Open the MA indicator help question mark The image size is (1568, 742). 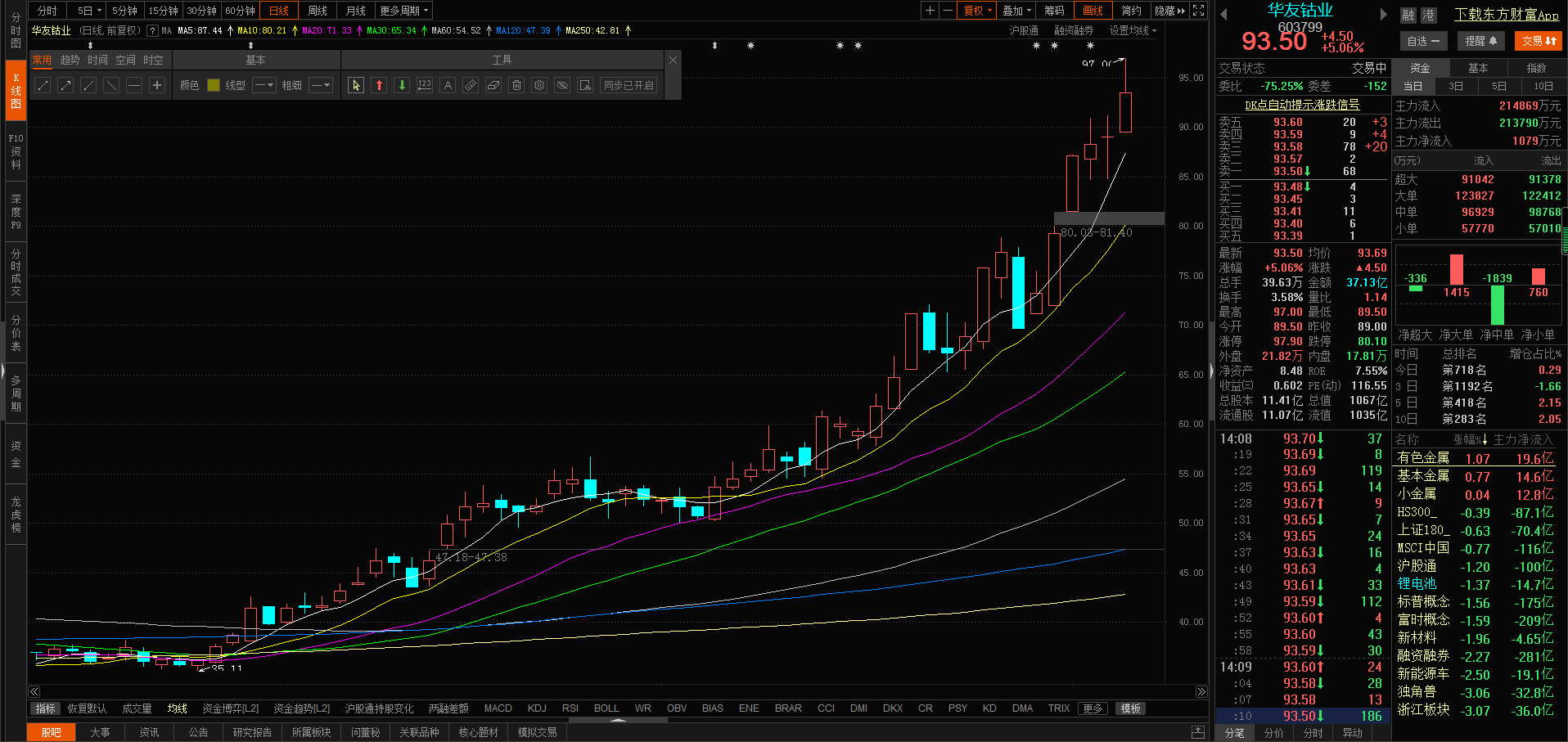point(152,31)
